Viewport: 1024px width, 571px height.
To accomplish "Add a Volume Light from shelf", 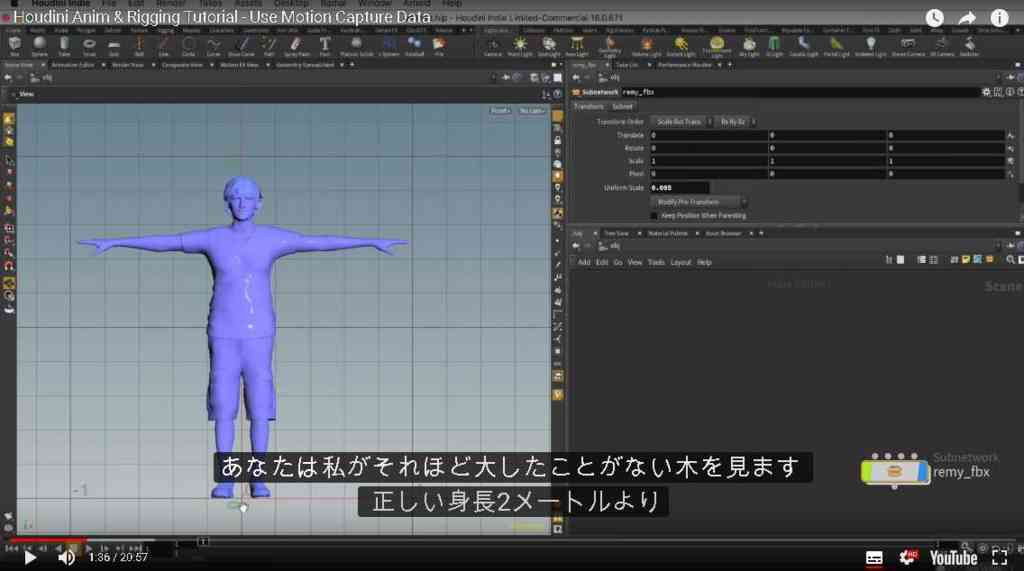I will point(647,46).
